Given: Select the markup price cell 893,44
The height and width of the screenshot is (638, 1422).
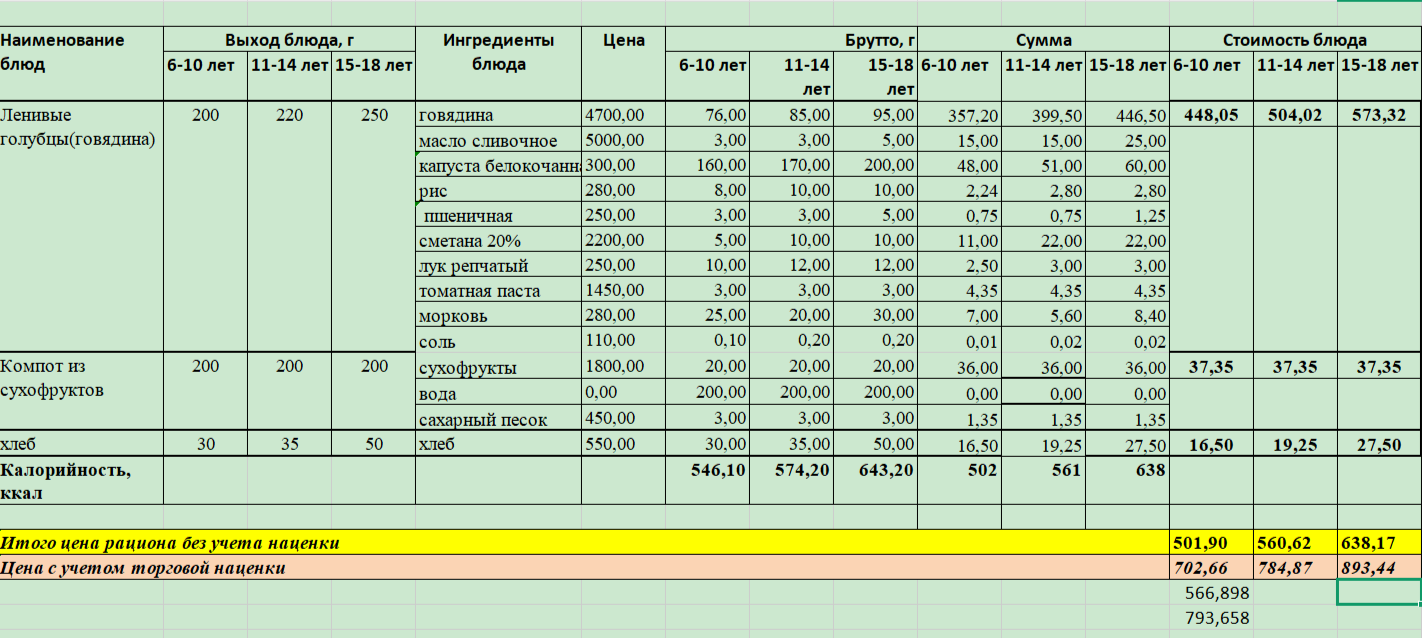Looking at the screenshot, I should click(1378, 568).
